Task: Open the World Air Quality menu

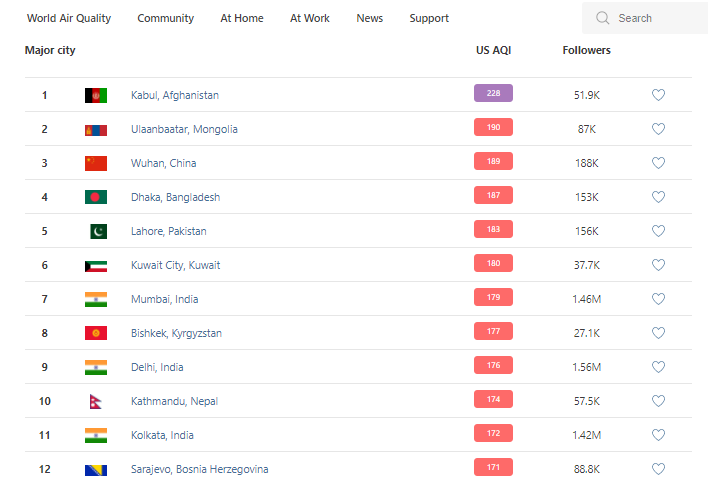Action: pyautogui.click(x=69, y=18)
